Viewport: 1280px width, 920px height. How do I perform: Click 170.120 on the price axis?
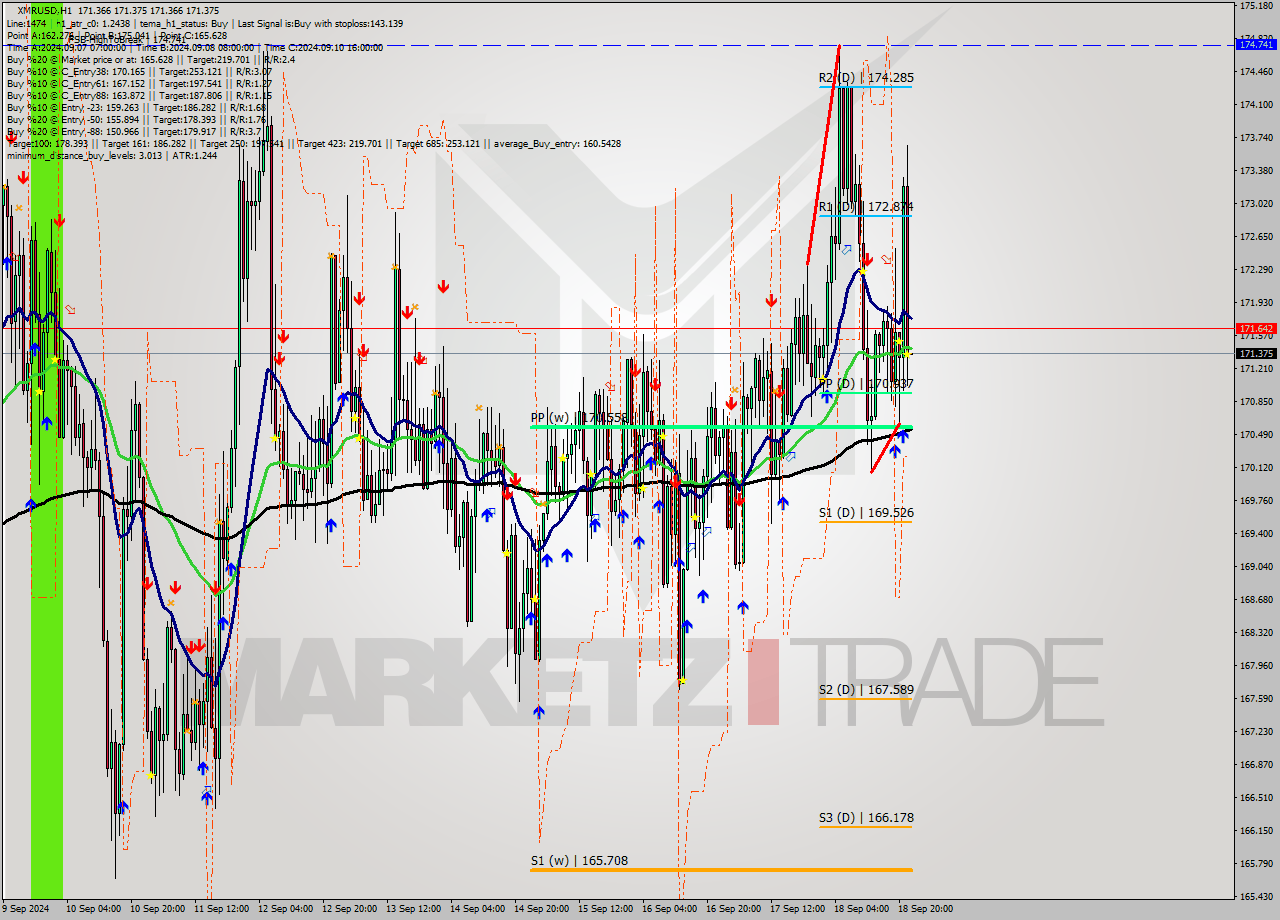[x=1256, y=467]
